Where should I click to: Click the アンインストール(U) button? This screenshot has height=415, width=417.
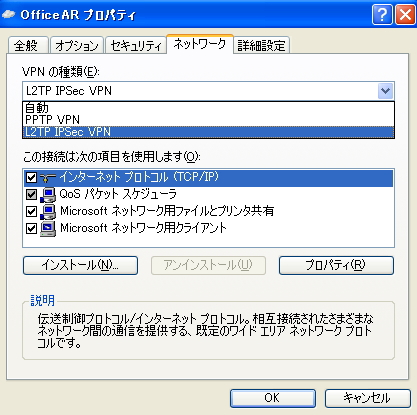coord(208,265)
